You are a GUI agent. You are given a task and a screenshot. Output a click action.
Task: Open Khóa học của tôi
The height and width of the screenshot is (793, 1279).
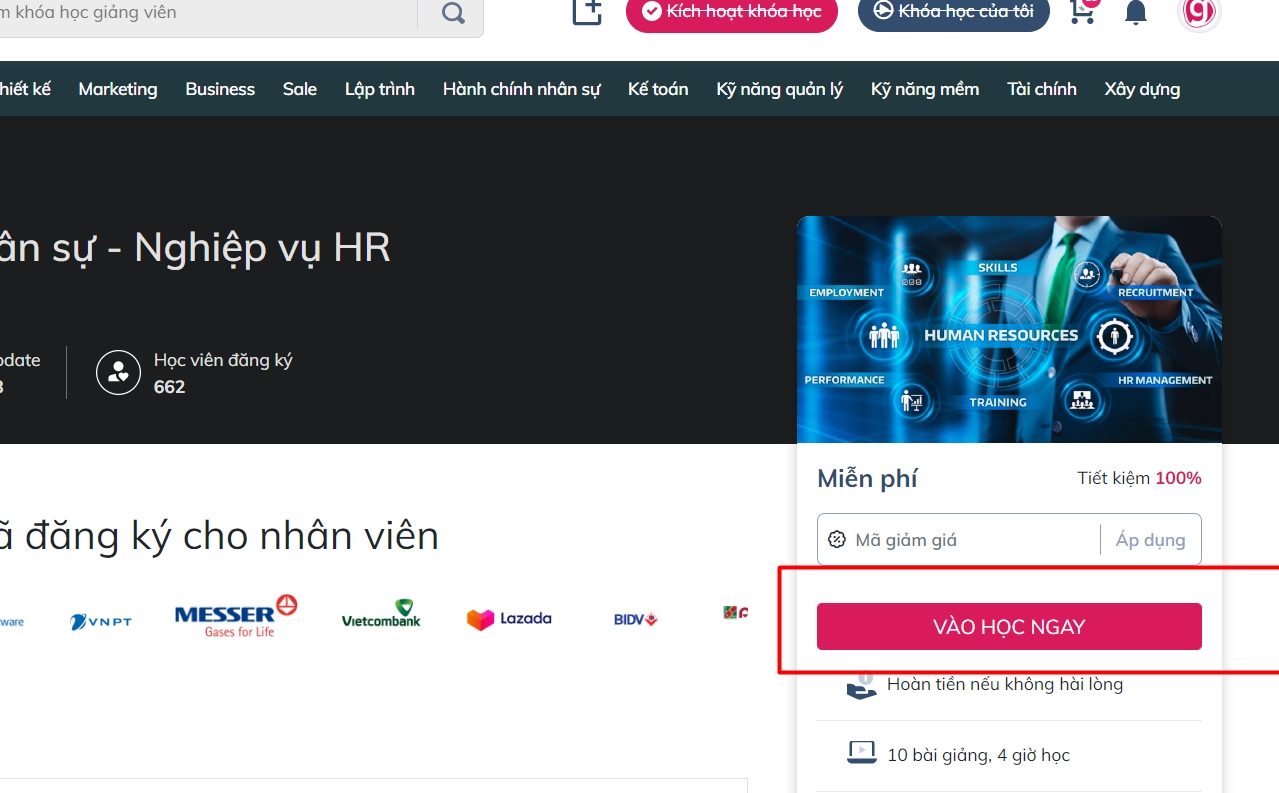click(954, 11)
